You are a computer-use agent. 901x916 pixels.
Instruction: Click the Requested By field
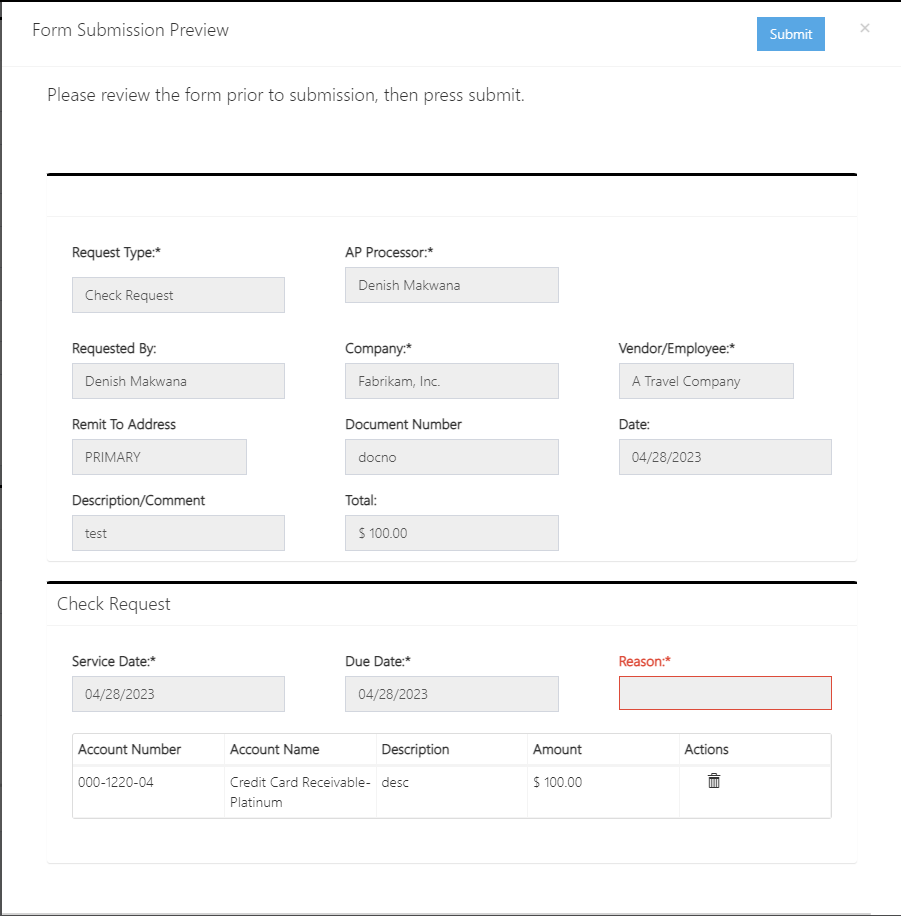pyautogui.click(x=178, y=381)
